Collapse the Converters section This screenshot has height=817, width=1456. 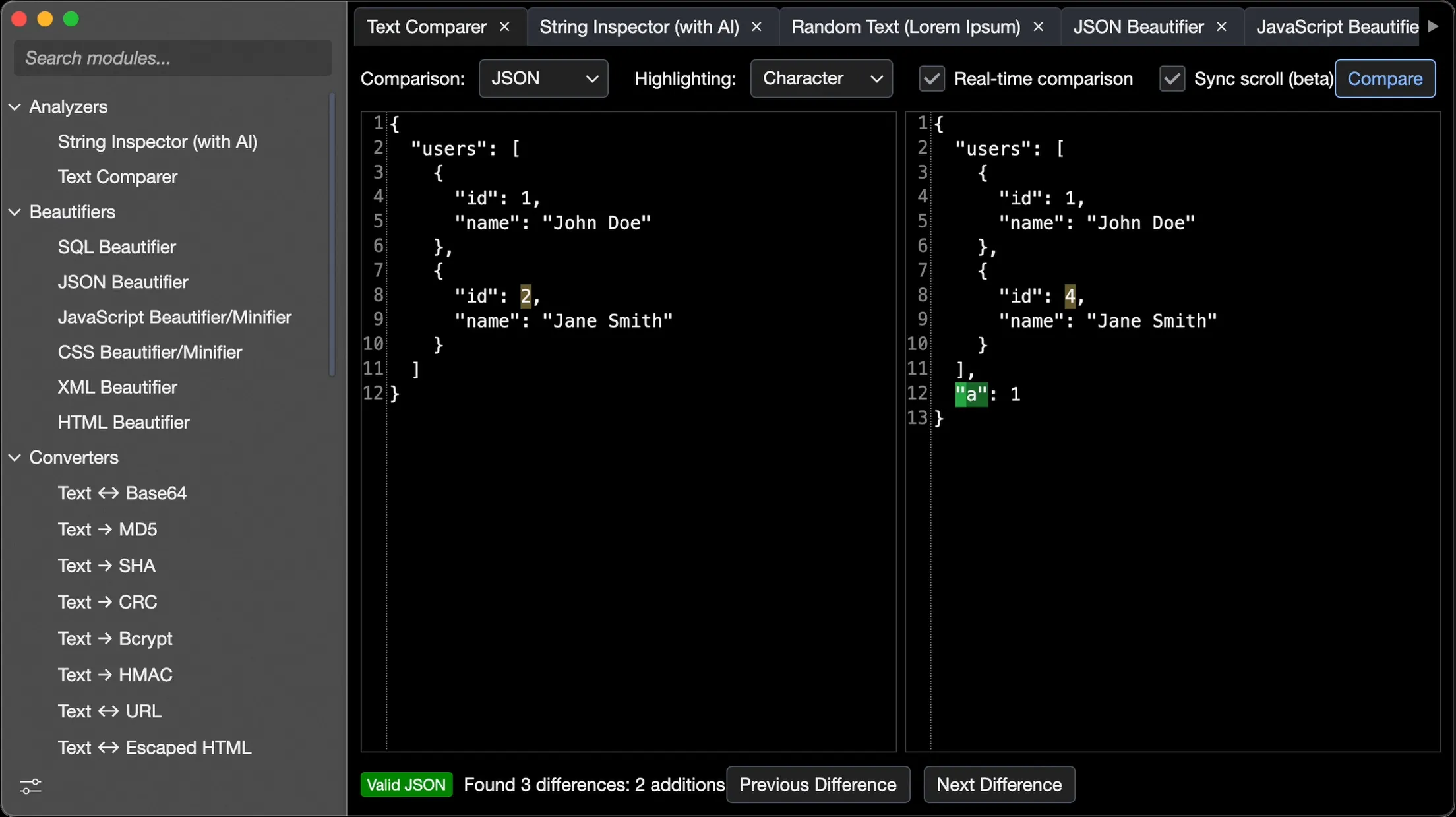15,458
